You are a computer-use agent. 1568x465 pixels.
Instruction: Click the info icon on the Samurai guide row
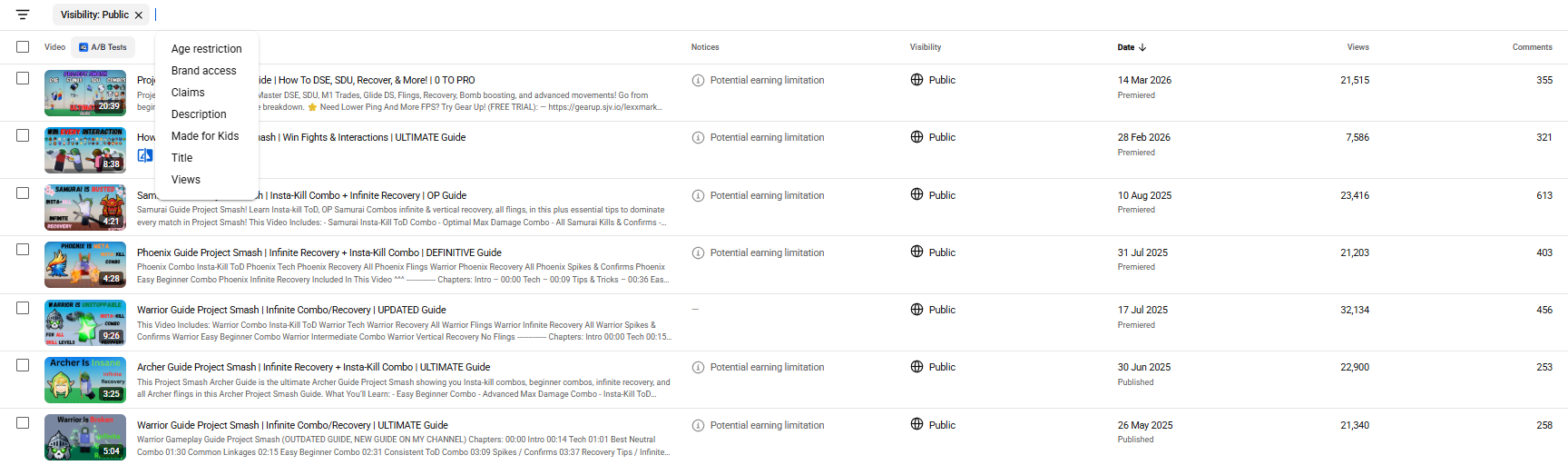coord(698,196)
